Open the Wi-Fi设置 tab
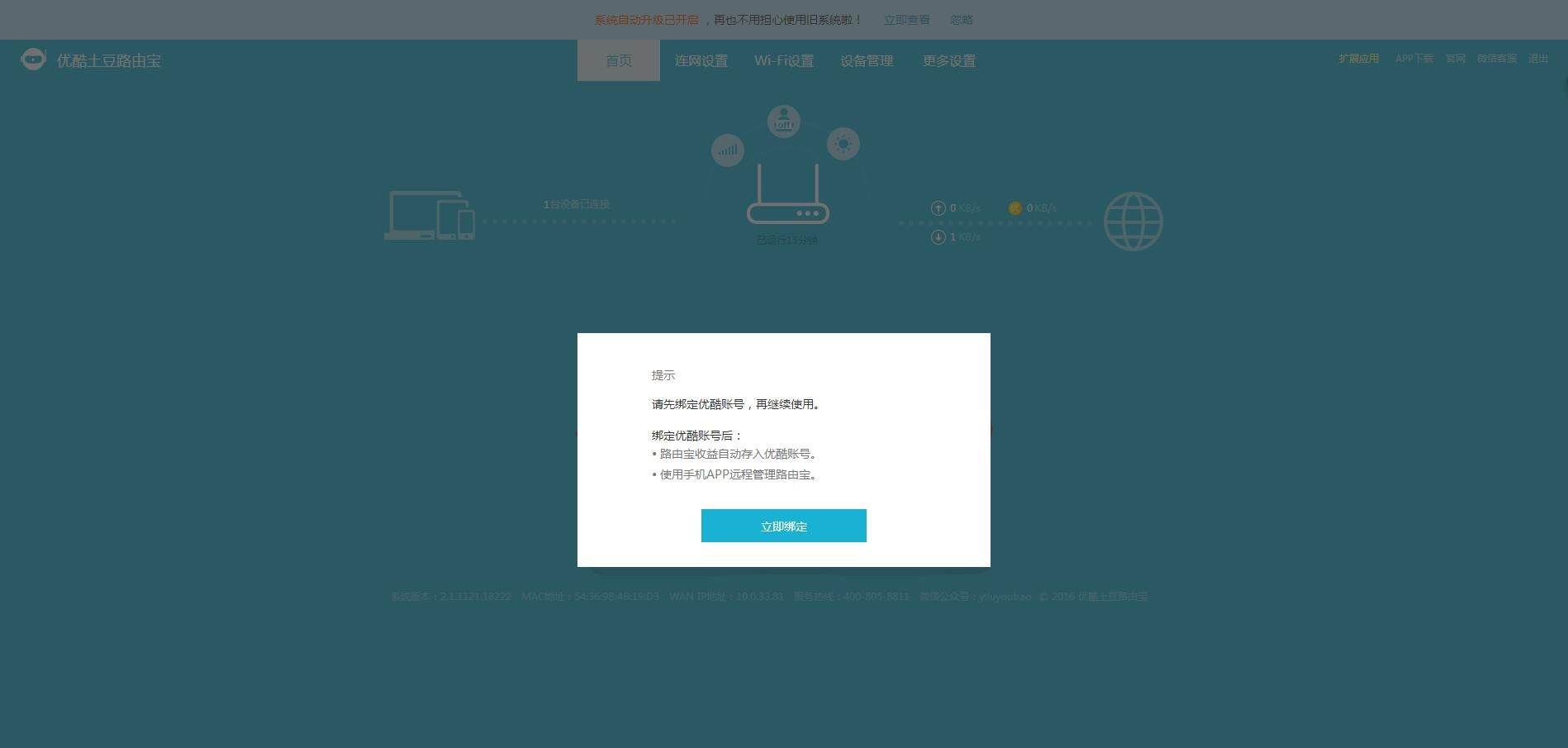Screen dimensions: 1568x748 point(783,60)
